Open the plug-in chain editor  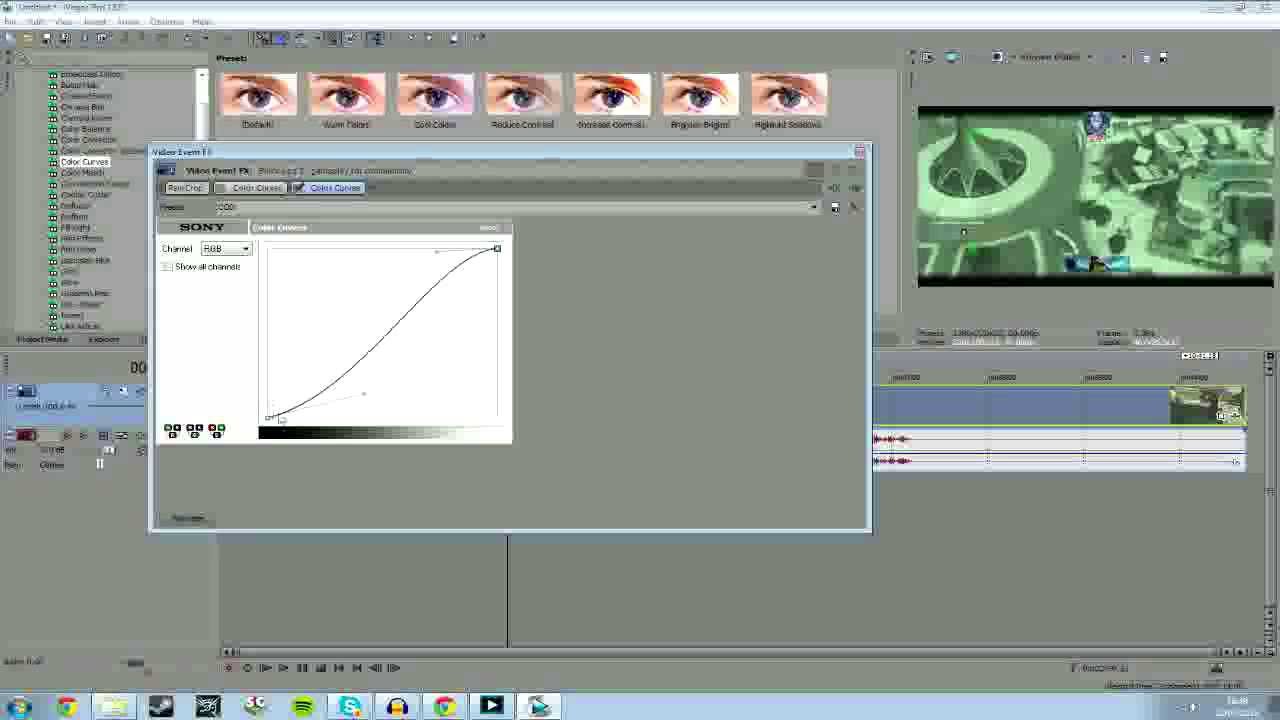tap(834, 188)
